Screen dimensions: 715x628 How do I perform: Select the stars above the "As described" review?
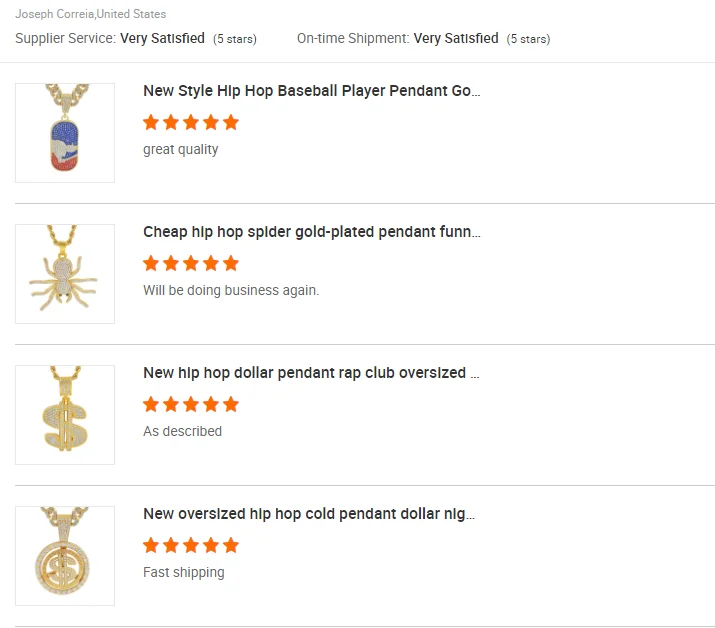[x=191, y=404]
